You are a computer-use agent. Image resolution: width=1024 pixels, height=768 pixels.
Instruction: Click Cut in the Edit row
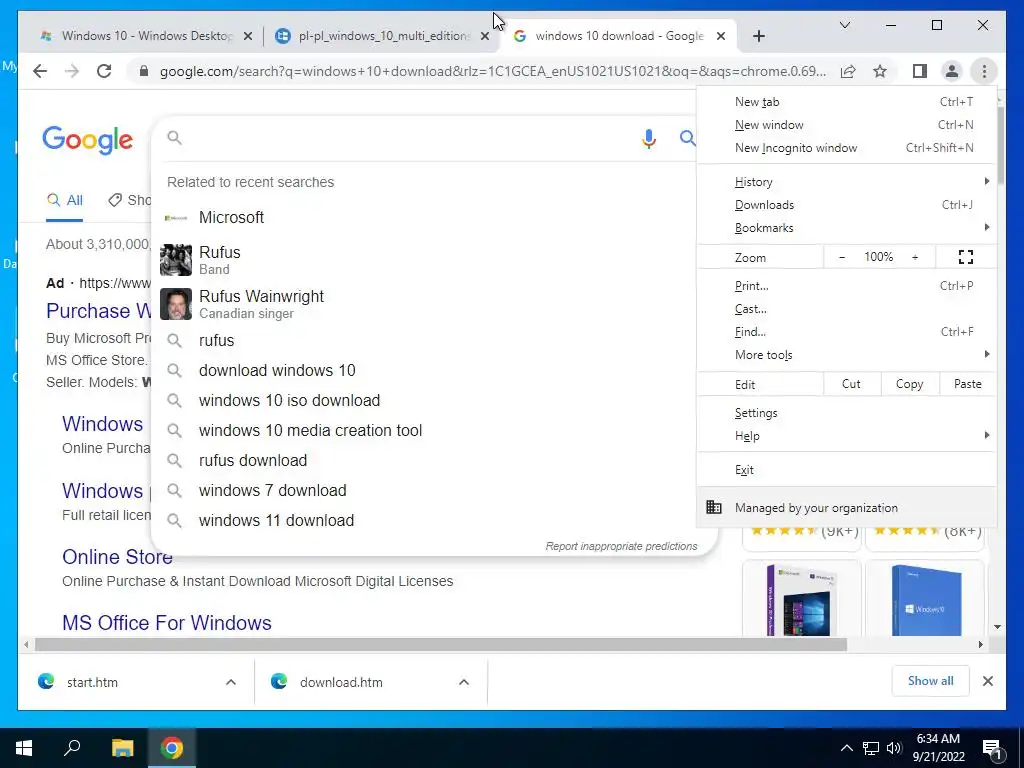[x=852, y=384]
